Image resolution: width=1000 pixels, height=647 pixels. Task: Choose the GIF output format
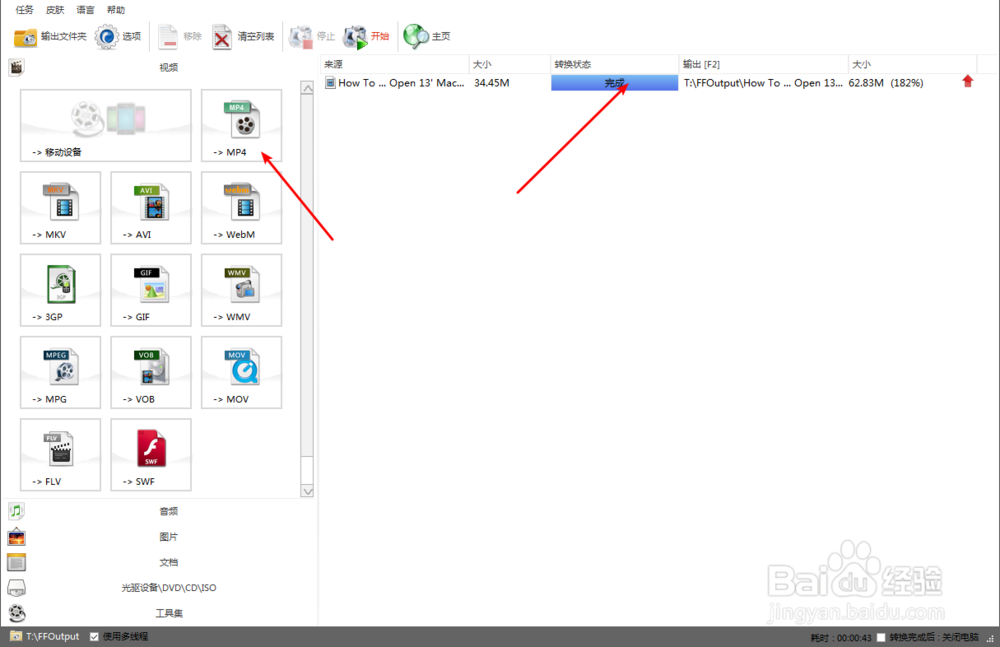click(x=151, y=290)
